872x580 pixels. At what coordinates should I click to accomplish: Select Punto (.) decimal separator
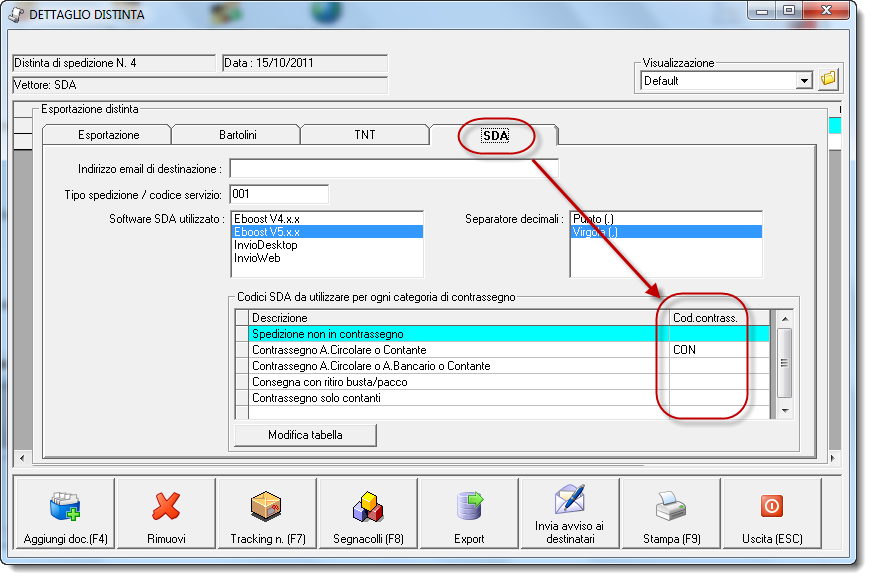tap(666, 219)
